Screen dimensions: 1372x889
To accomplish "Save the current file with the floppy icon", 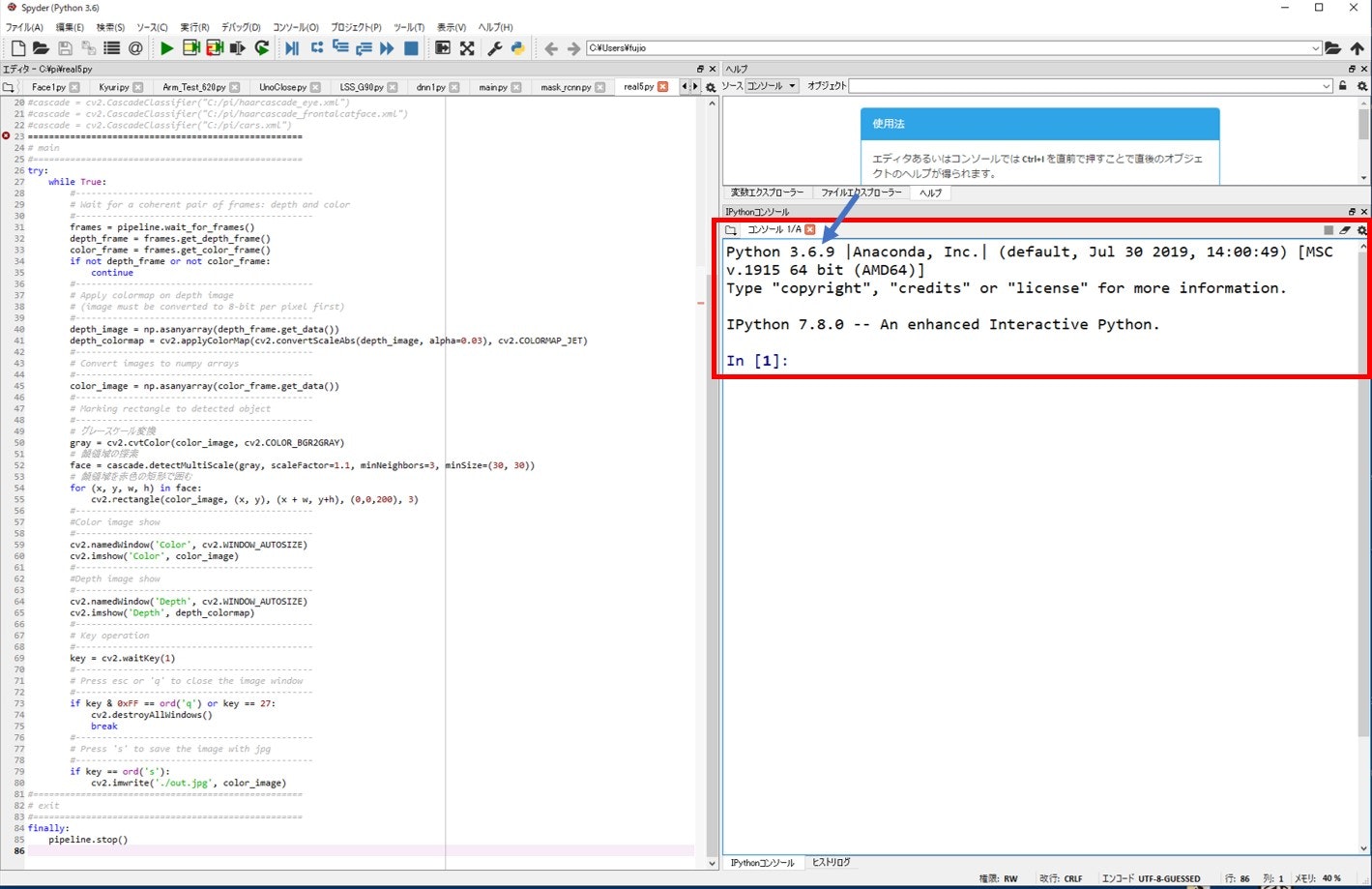I will pos(65,48).
